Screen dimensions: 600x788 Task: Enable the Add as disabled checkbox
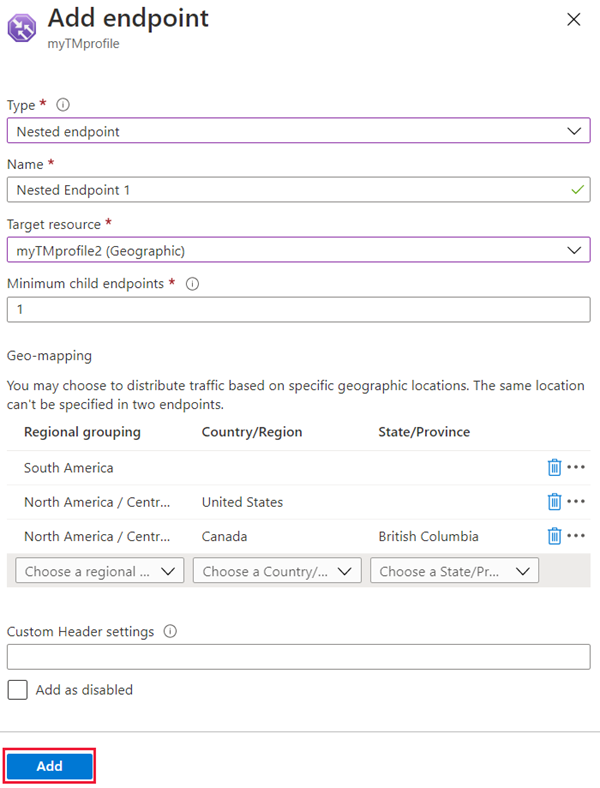(17, 690)
